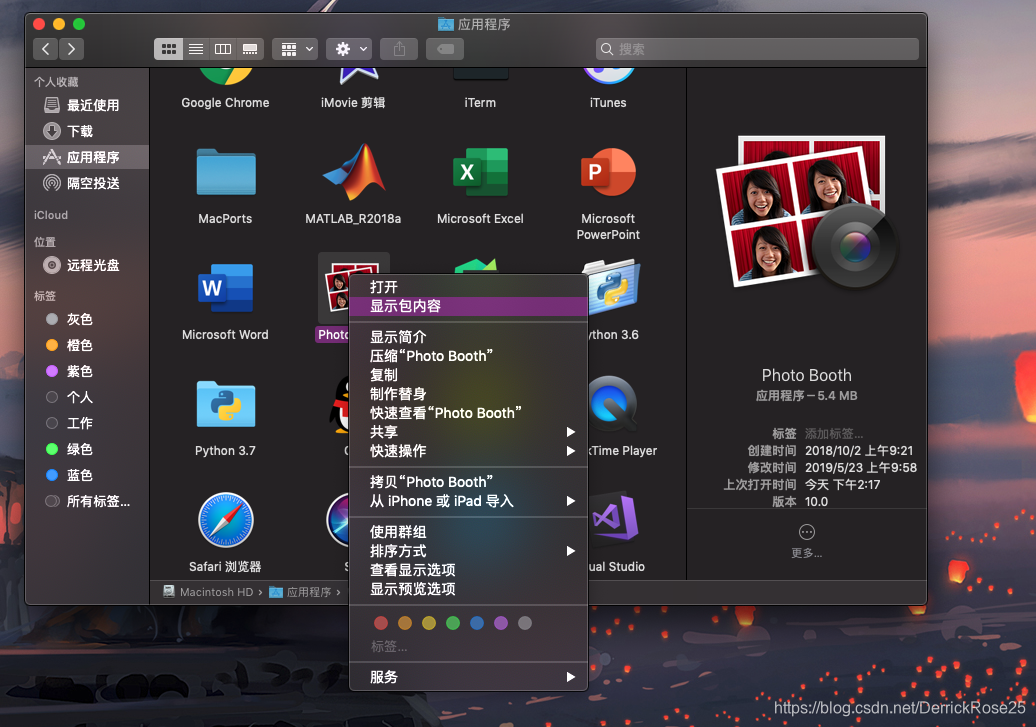Switch to gallery view
The image size is (1036, 727).
click(250, 49)
